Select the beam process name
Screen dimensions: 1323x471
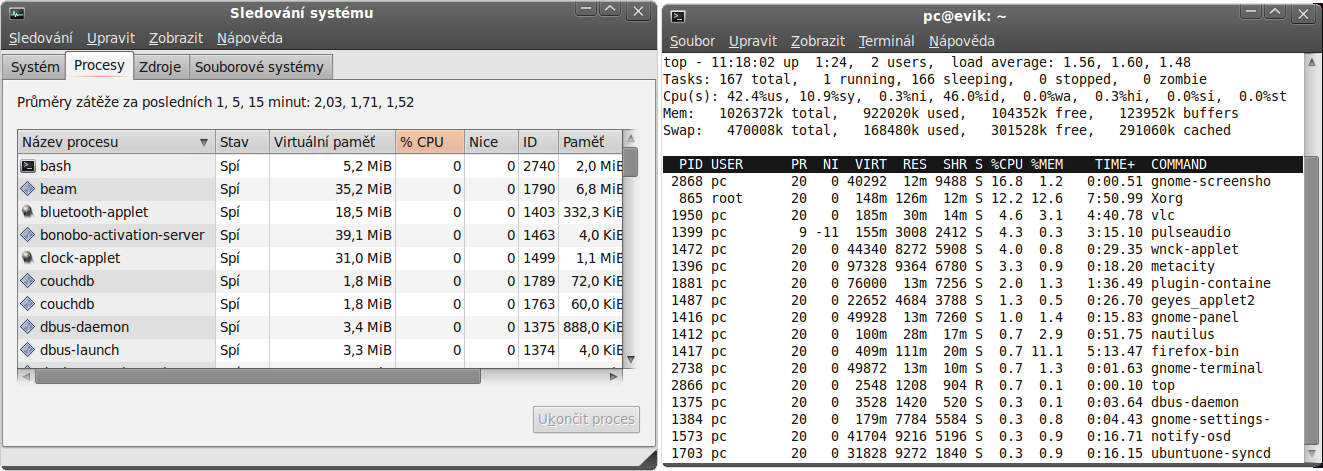pos(58,189)
